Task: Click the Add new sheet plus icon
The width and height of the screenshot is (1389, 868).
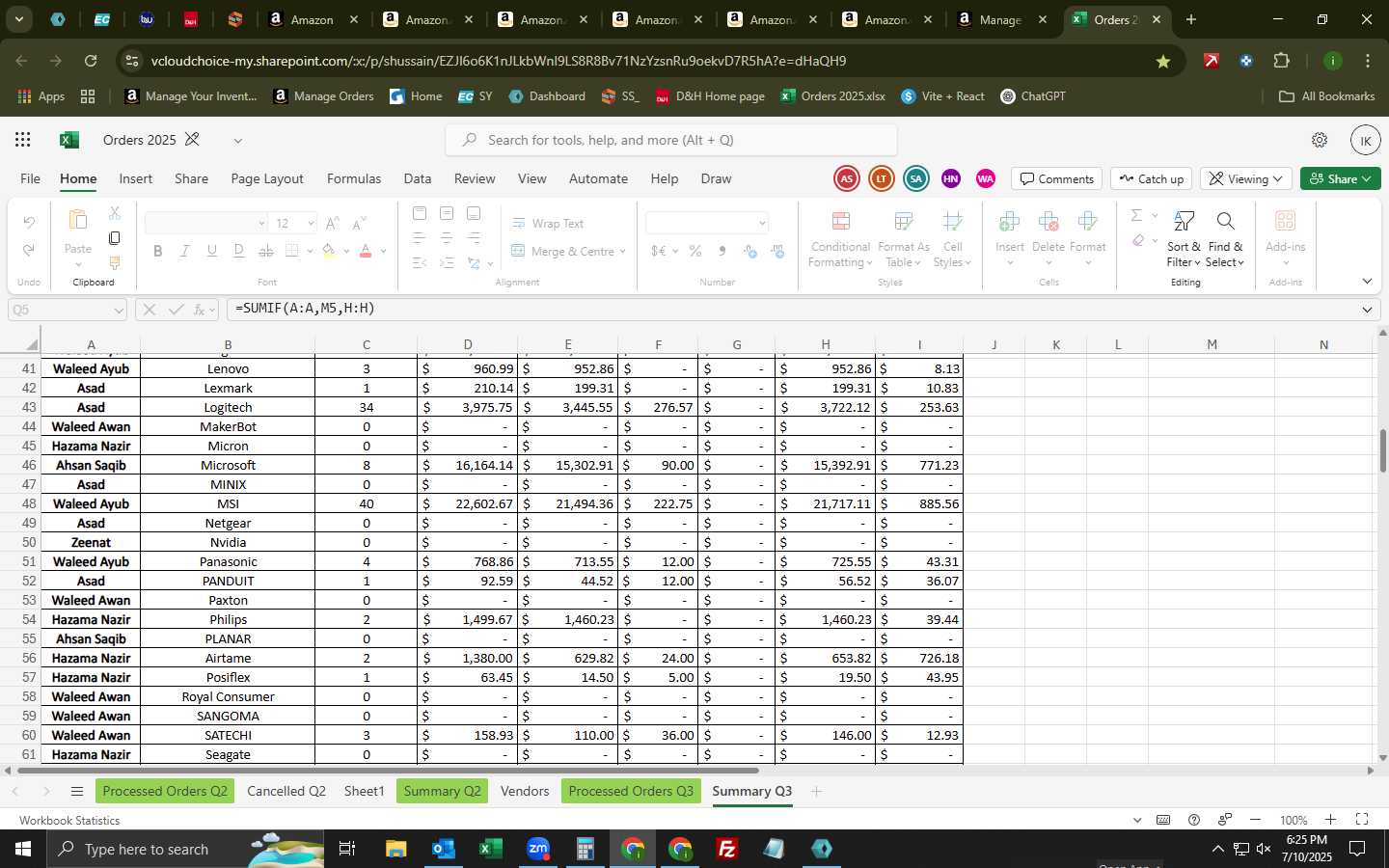Action: (x=816, y=792)
